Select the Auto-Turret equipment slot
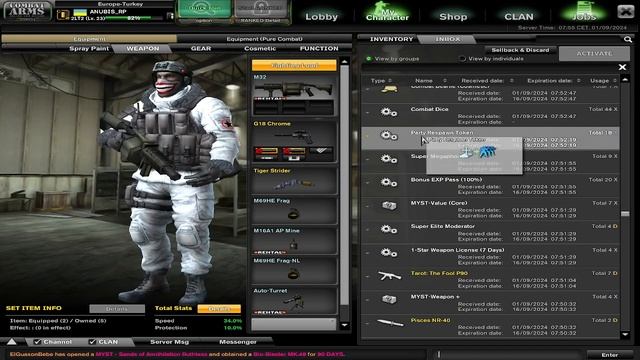Viewport: 640px width, 360px height. (x=293, y=302)
